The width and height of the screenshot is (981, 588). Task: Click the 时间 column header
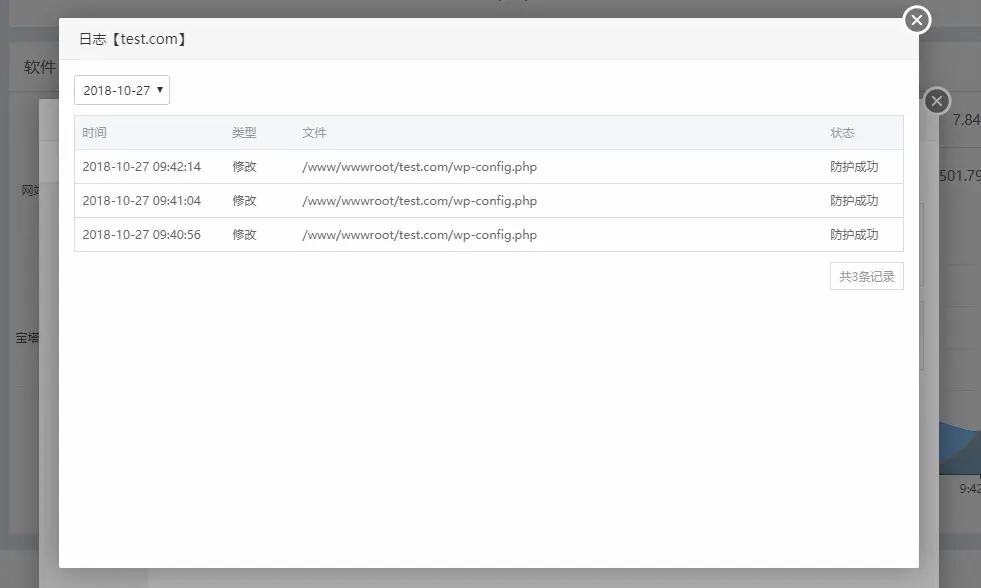[x=95, y=133]
